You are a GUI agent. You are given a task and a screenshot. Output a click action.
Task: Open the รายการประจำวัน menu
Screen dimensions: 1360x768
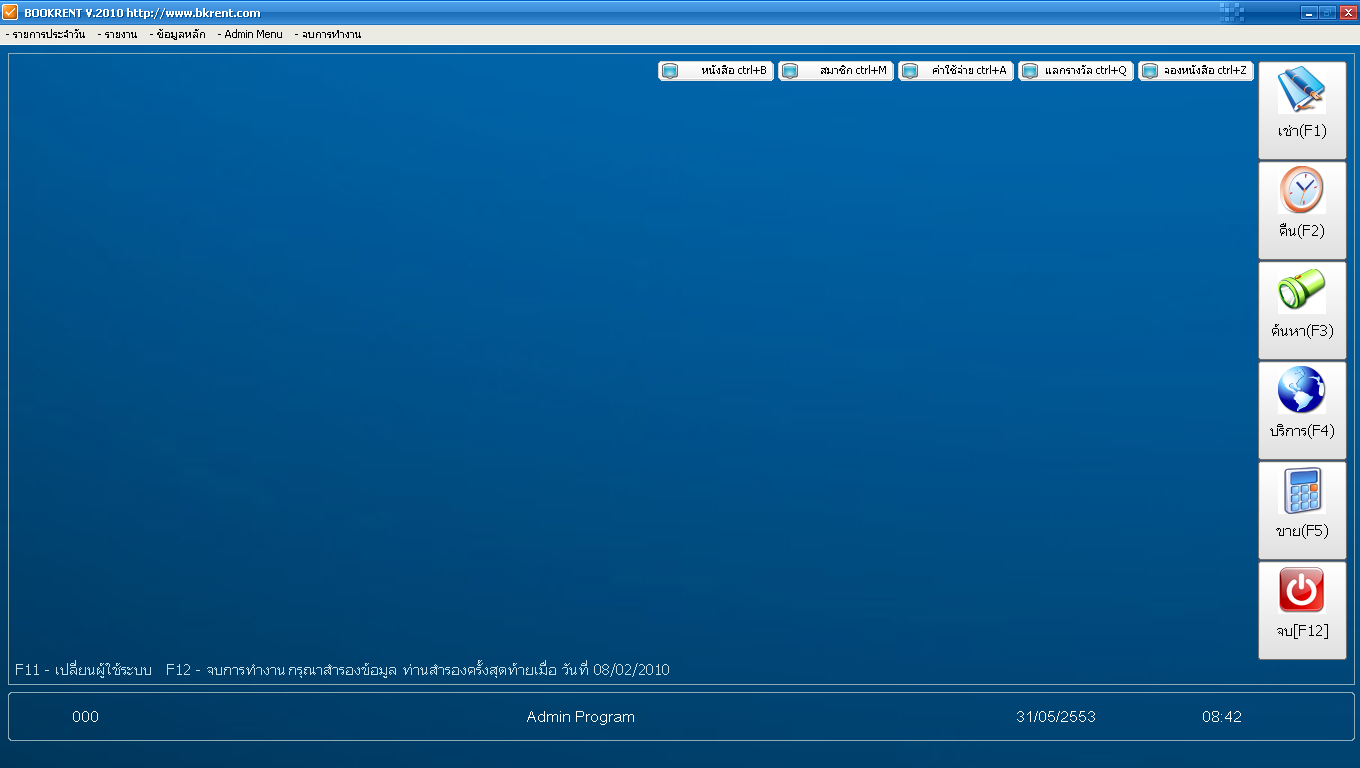pos(46,34)
